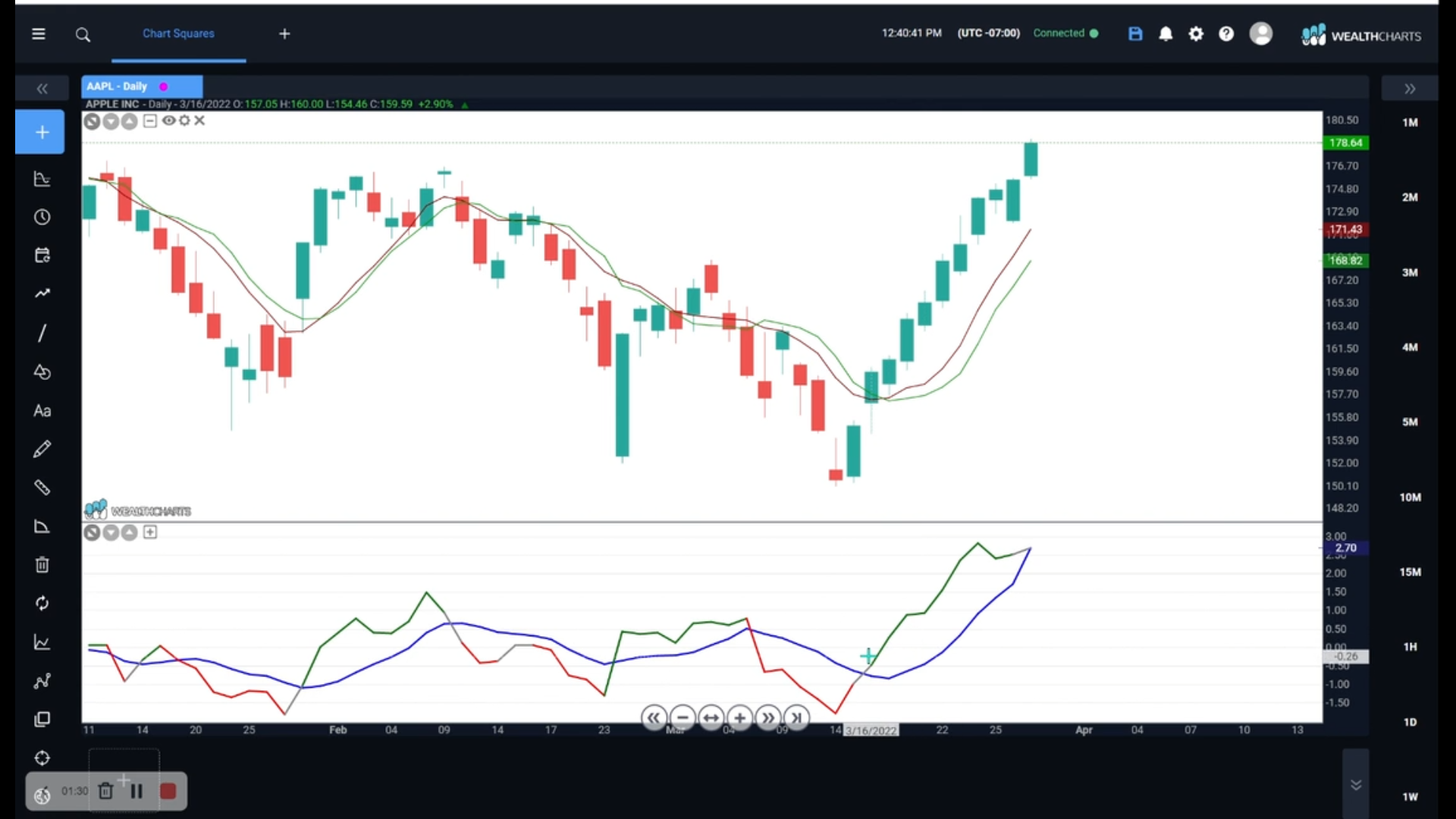Jump to latest bar skip-end button
The width and height of the screenshot is (1456, 819).
797,717
